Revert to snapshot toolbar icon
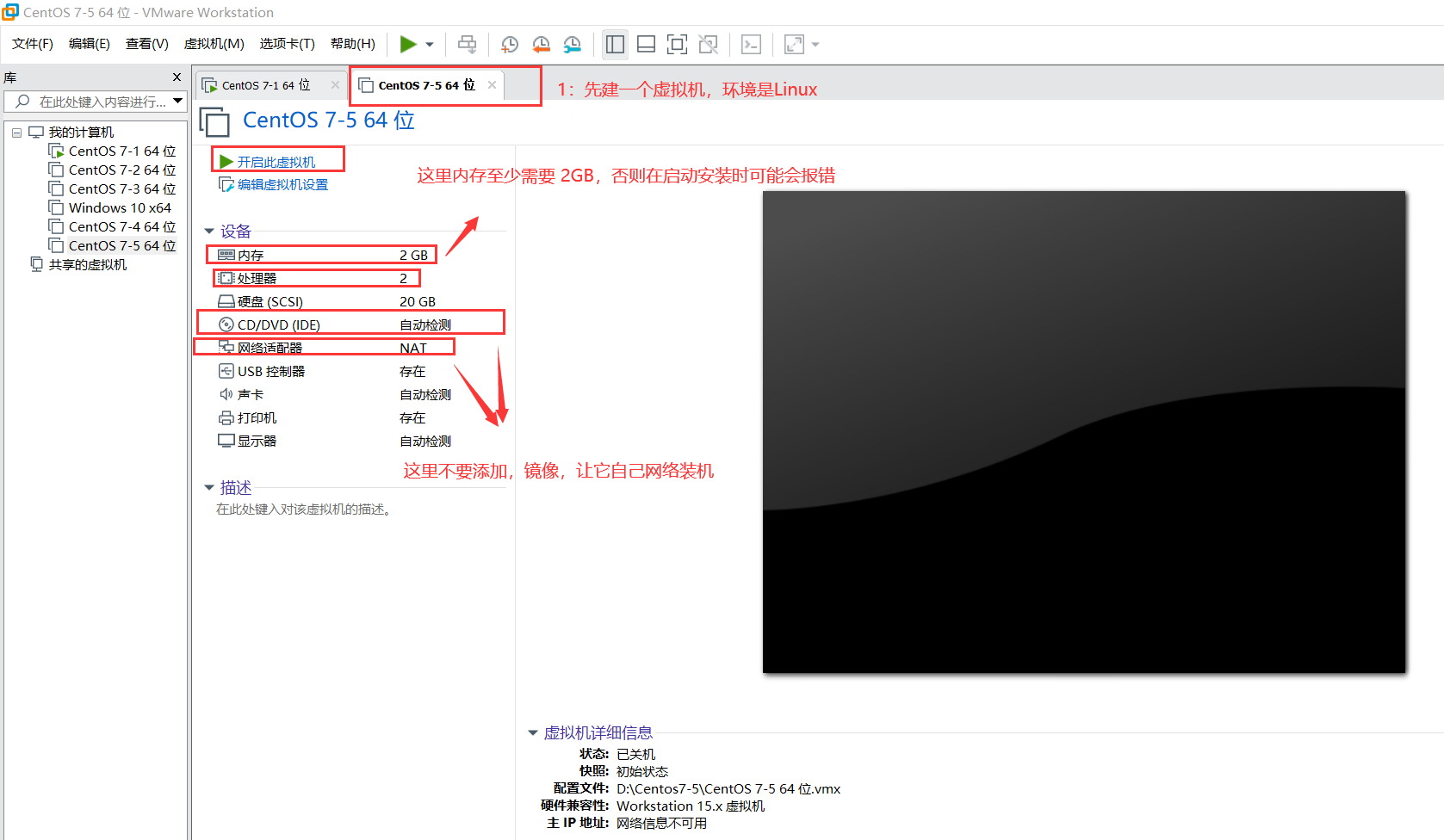Image resolution: width=1444 pixels, height=840 pixels. (541, 44)
